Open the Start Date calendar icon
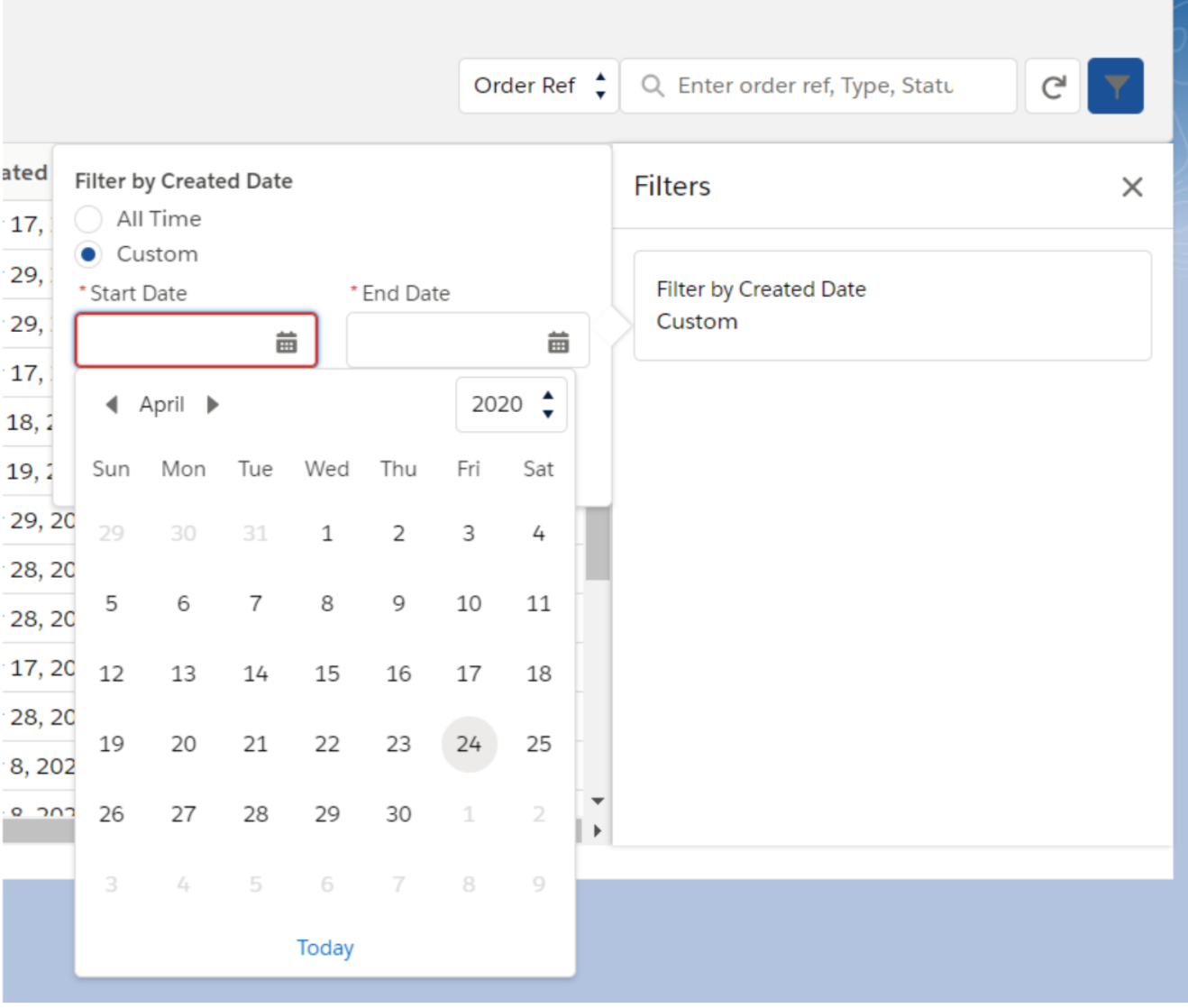 [286, 342]
